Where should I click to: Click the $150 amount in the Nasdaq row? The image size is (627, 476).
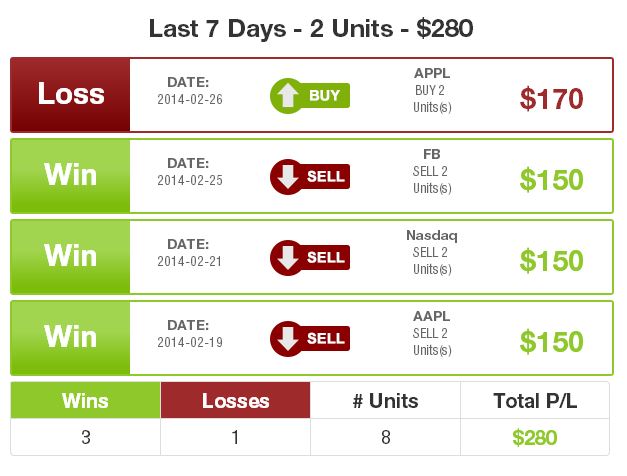(x=551, y=260)
